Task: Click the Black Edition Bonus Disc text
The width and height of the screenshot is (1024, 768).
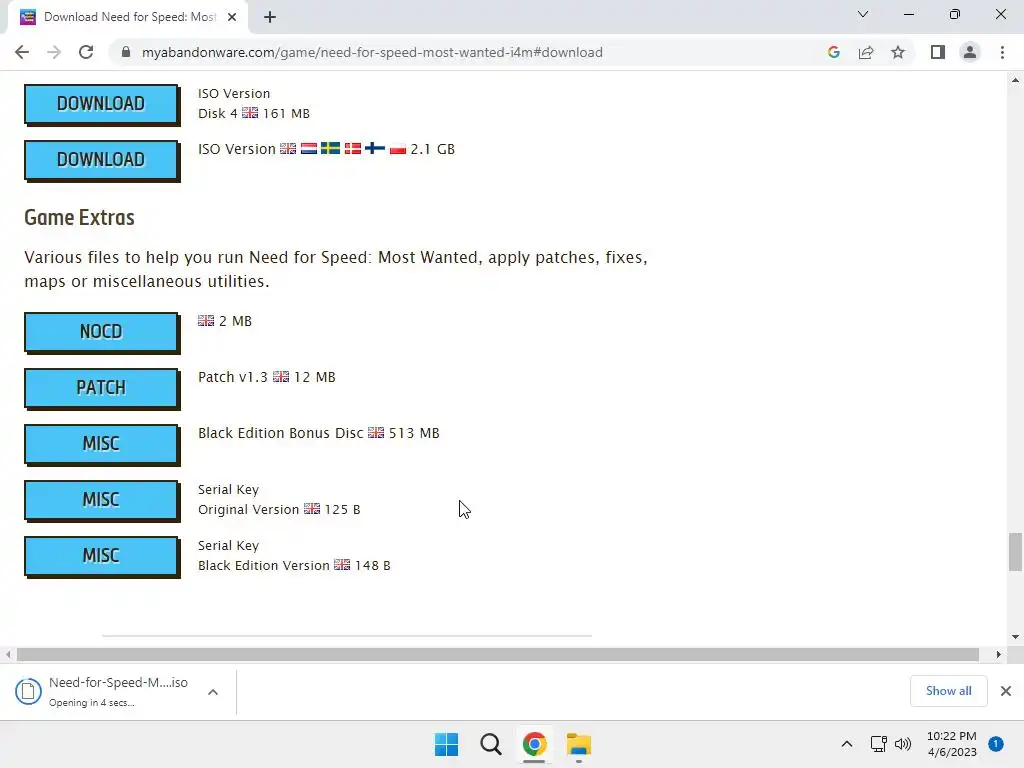Action: (281, 433)
